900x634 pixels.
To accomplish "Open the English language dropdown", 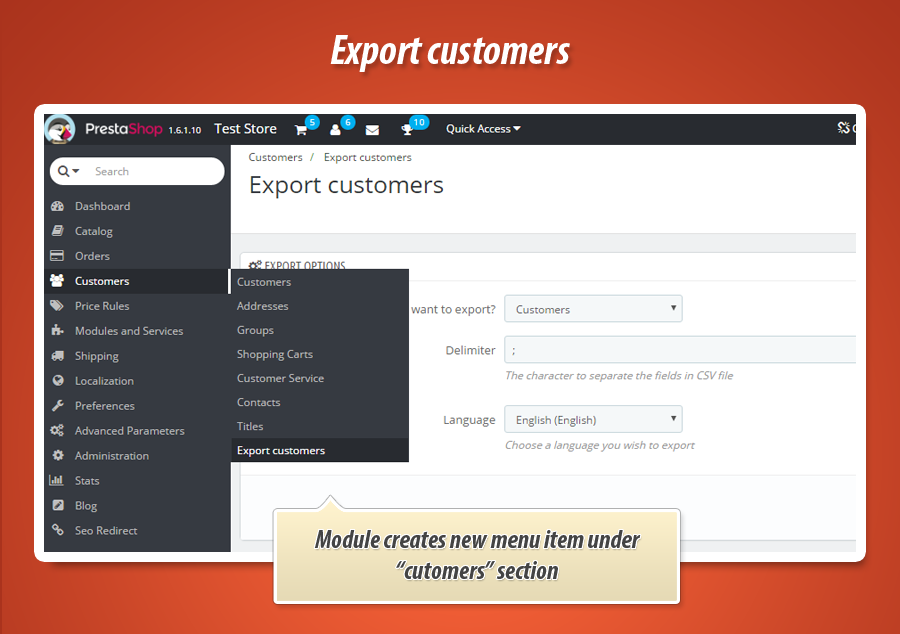I will tap(593, 420).
